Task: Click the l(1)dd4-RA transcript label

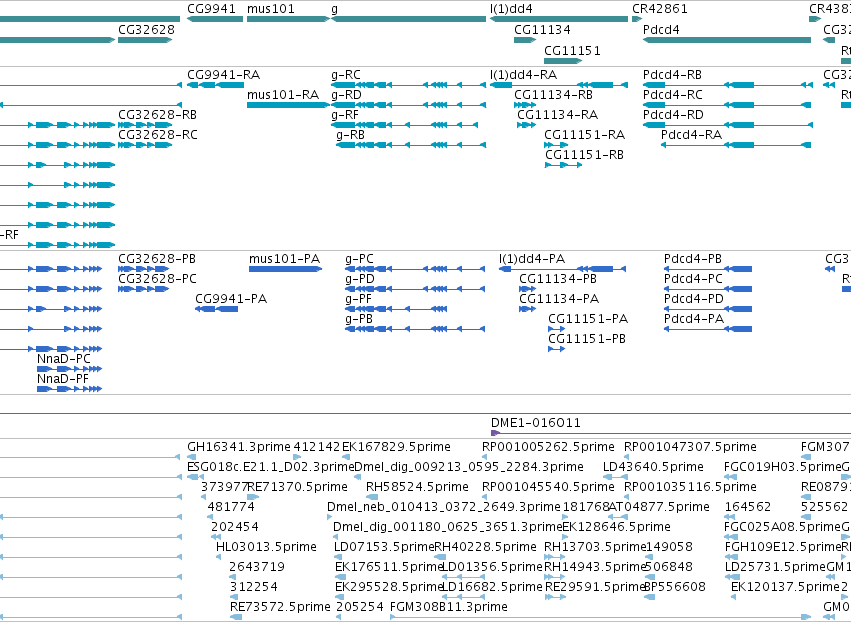Action: pos(524,75)
